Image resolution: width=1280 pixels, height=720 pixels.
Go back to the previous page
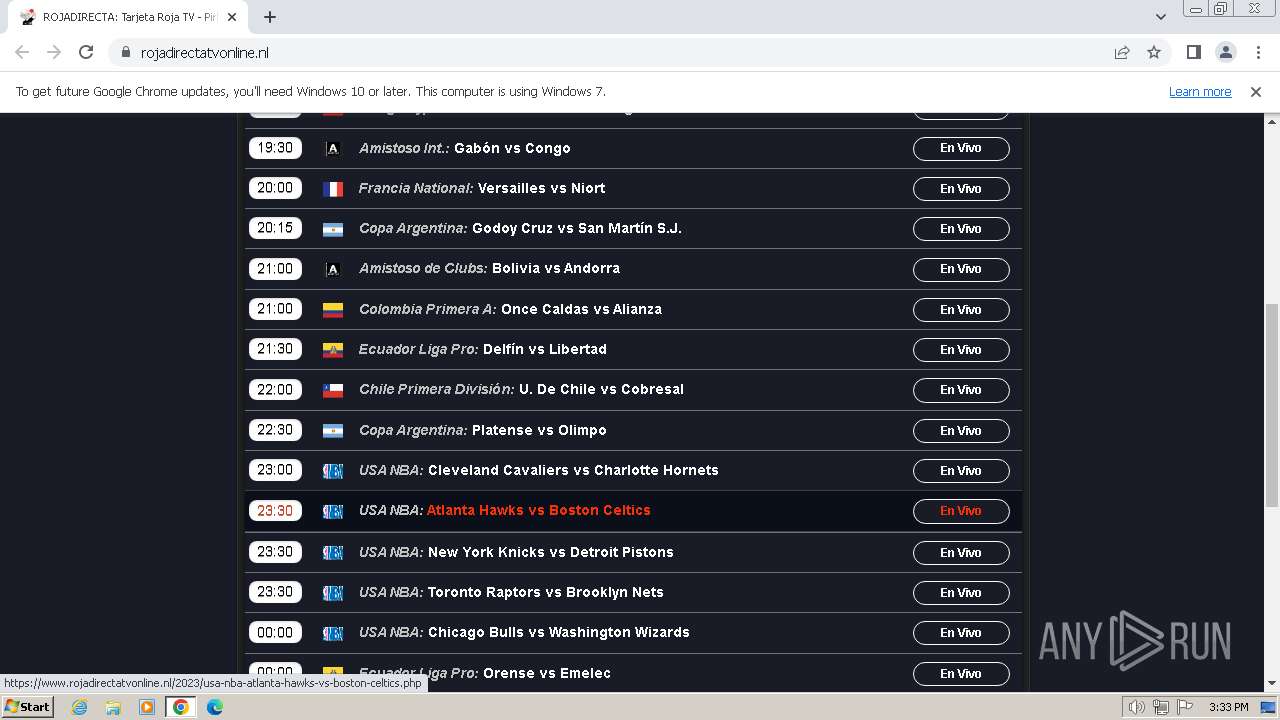(x=22, y=53)
